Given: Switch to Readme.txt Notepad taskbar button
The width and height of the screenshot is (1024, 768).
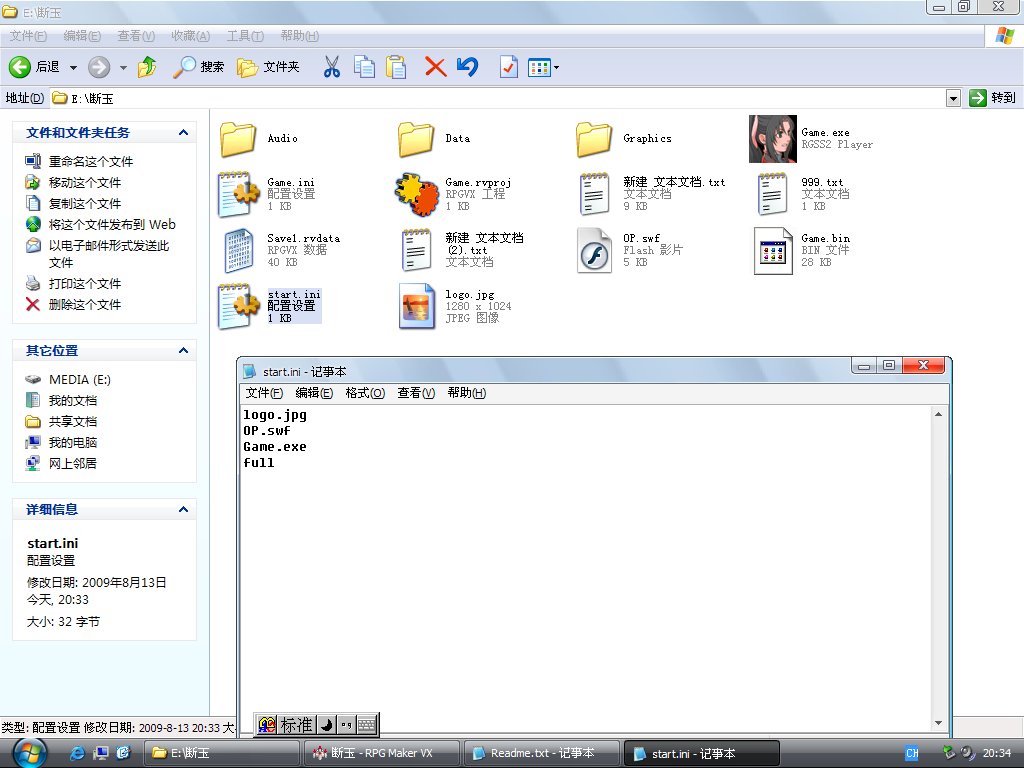Looking at the screenshot, I should [541, 753].
